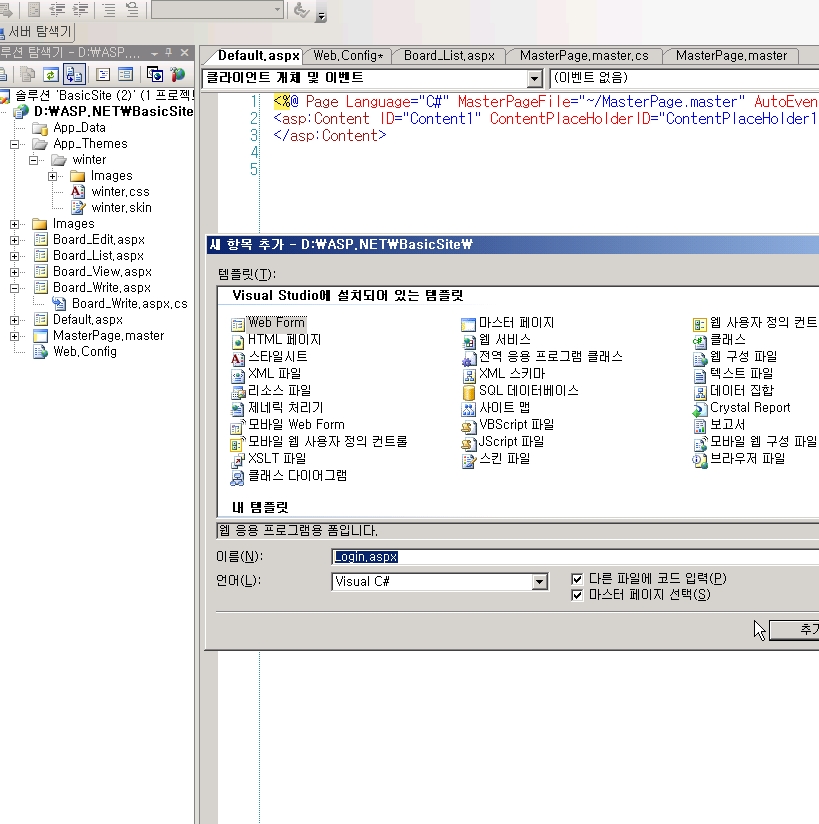The width and height of the screenshot is (819, 824).
Task: Expand the Board_Edit.aspx node
Action: [15, 240]
